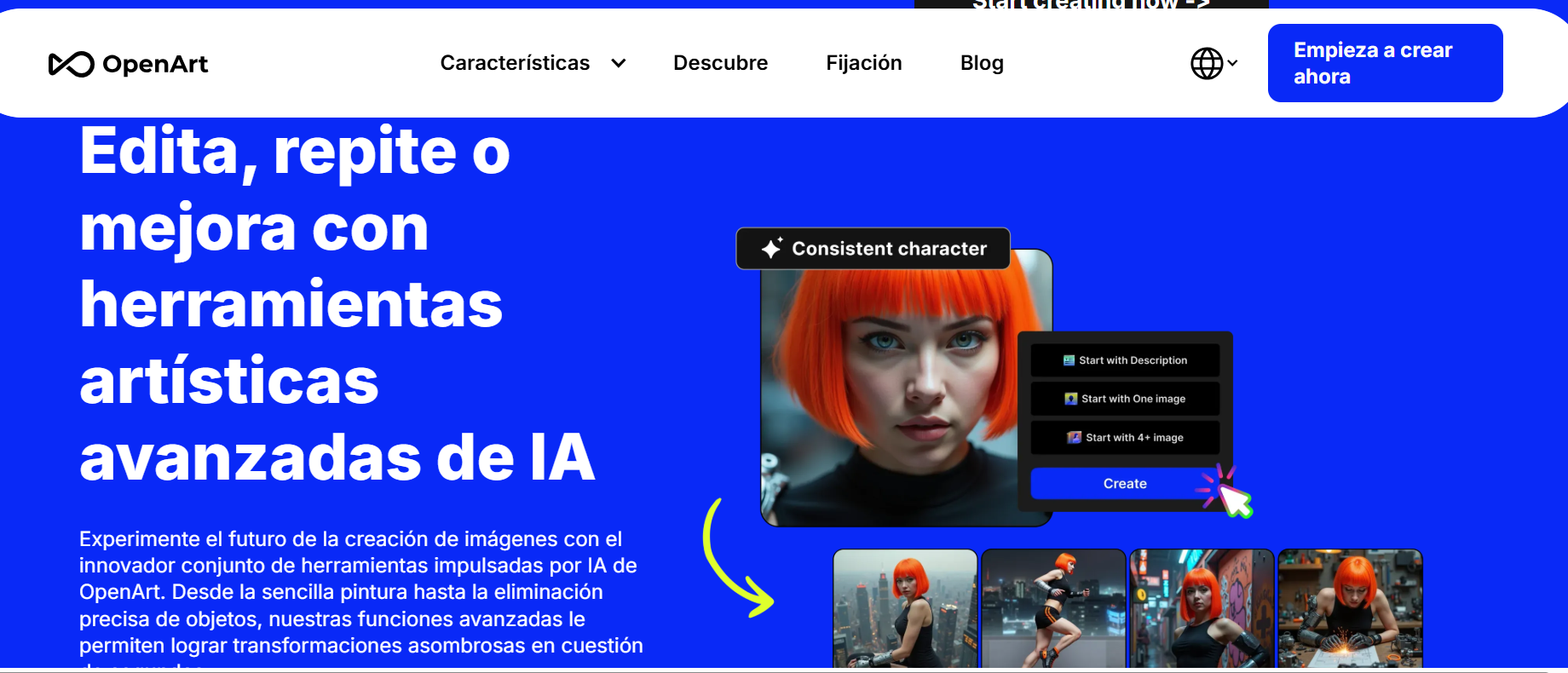Open the Fijación pricing page
Screen dimensions: 1568x673
[x=863, y=63]
